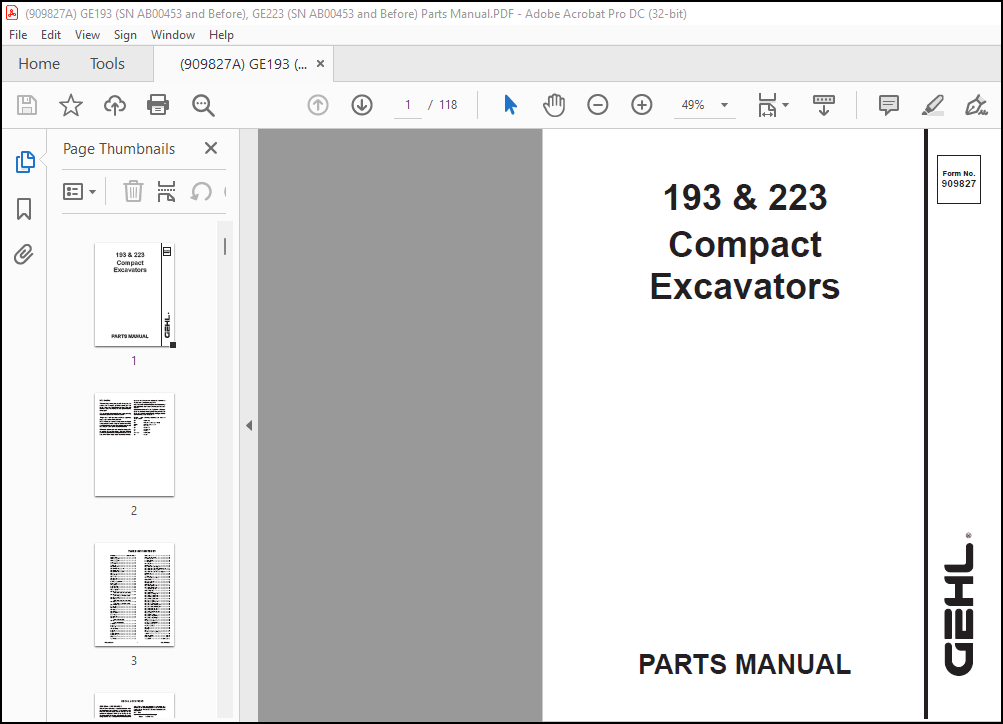The width and height of the screenshot is (1003, 724).
Task: Select the (909827A) GE193 document tab
Action: click(x=244, y=64)
